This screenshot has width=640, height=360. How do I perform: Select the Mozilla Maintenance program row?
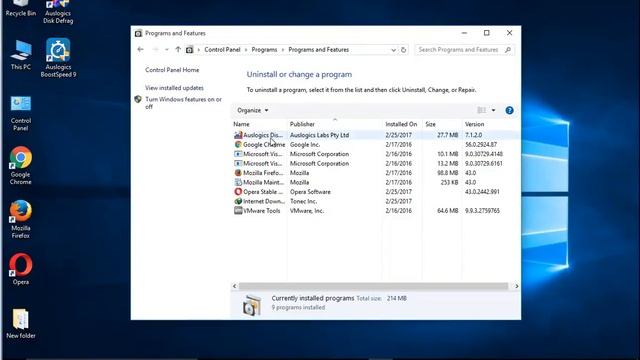coord(376,182)
